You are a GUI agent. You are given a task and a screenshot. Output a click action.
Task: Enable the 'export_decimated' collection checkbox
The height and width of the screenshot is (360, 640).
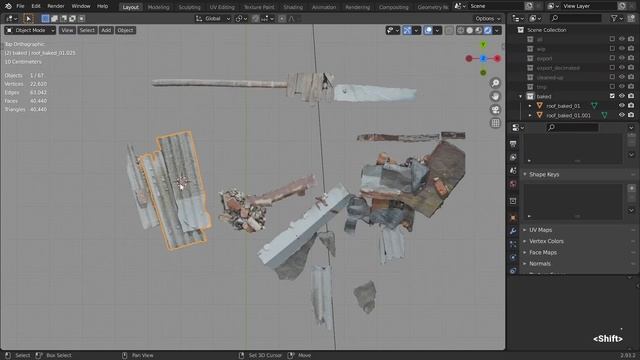(612, 68)
